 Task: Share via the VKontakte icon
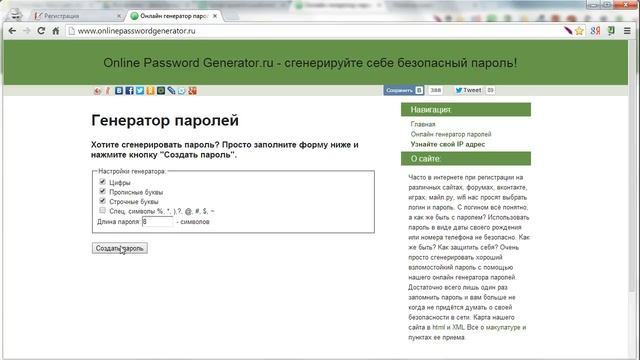pyautogui.click(x=119, y=91)
